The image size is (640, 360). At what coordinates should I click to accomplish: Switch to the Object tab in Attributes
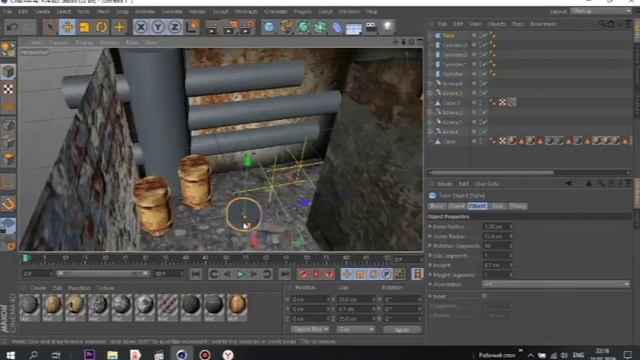[477, 206]
